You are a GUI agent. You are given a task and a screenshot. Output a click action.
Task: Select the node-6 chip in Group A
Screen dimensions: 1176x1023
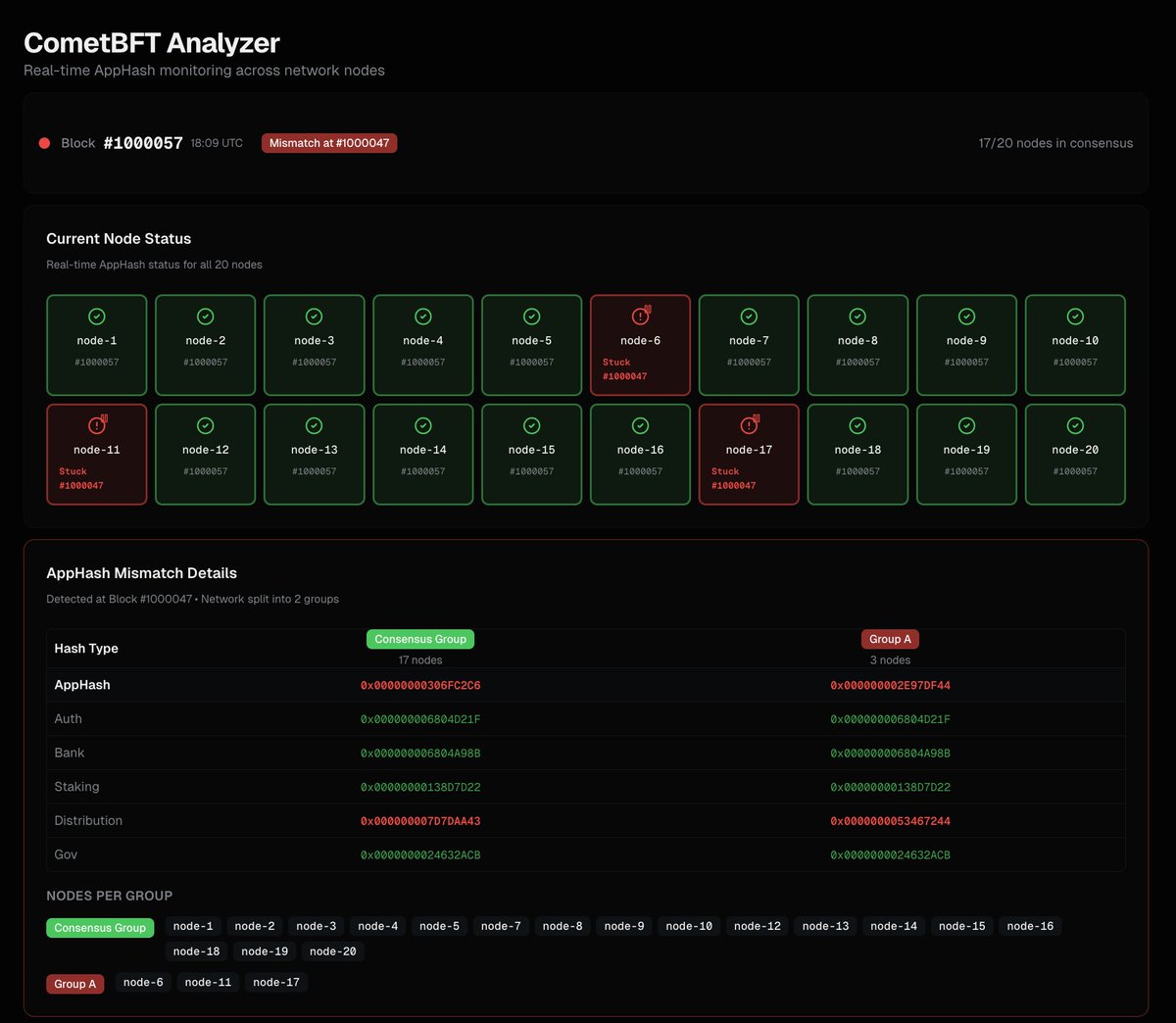tap(143, 982)
